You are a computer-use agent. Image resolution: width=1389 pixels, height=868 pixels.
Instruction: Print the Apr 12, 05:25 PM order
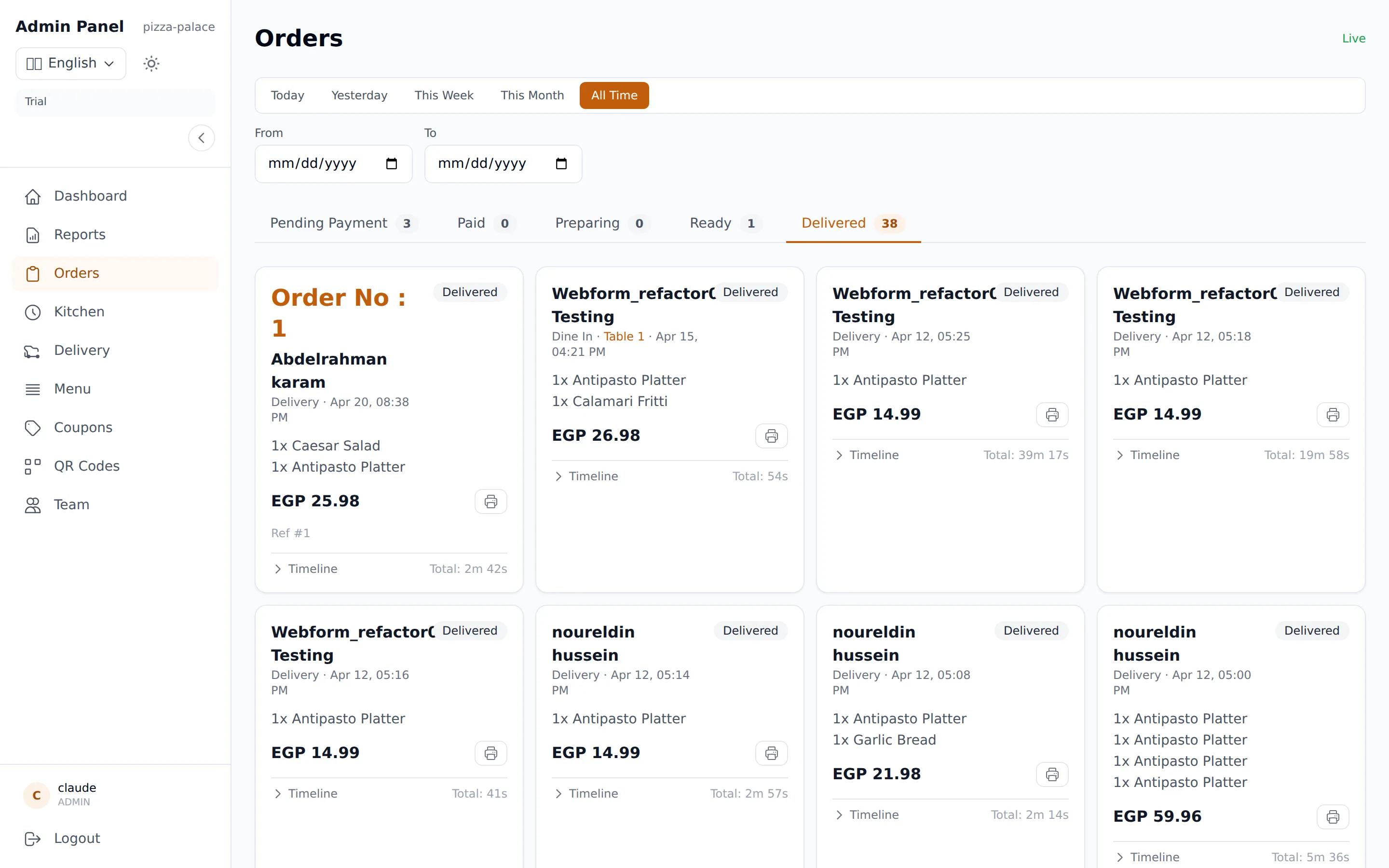[1052, 415]
